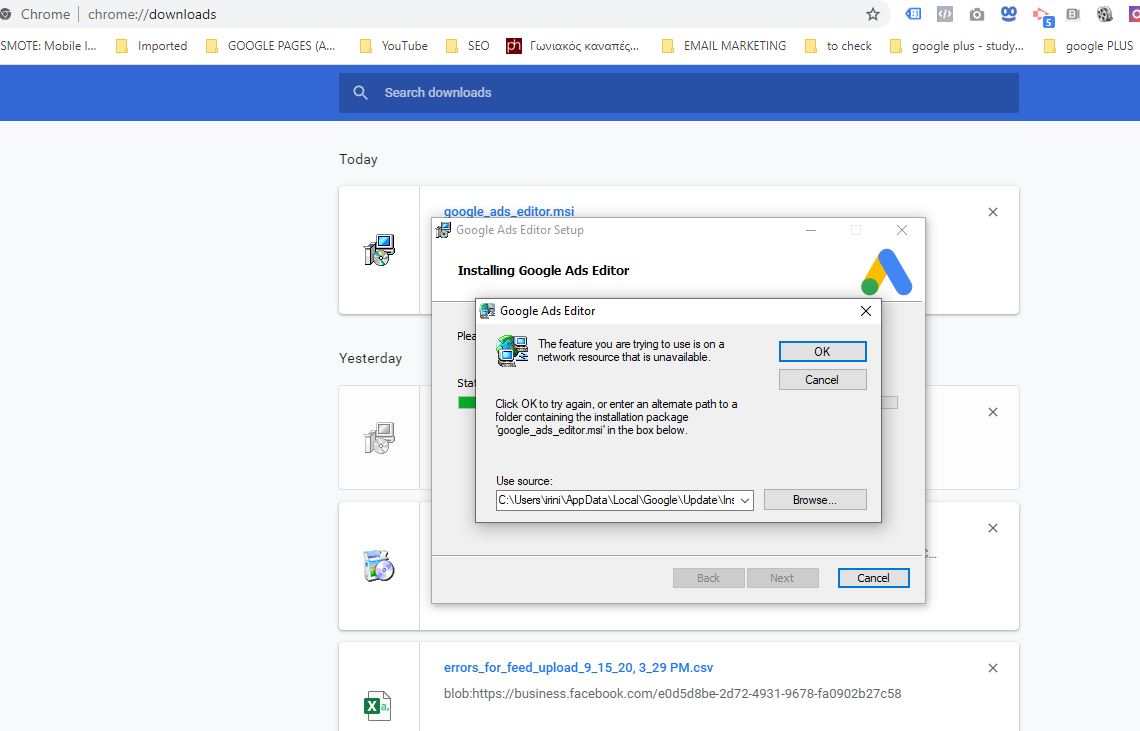Close the Google Ads Editor Setup window
This screenshot has height=731, width=1140.
pos(902,230)
